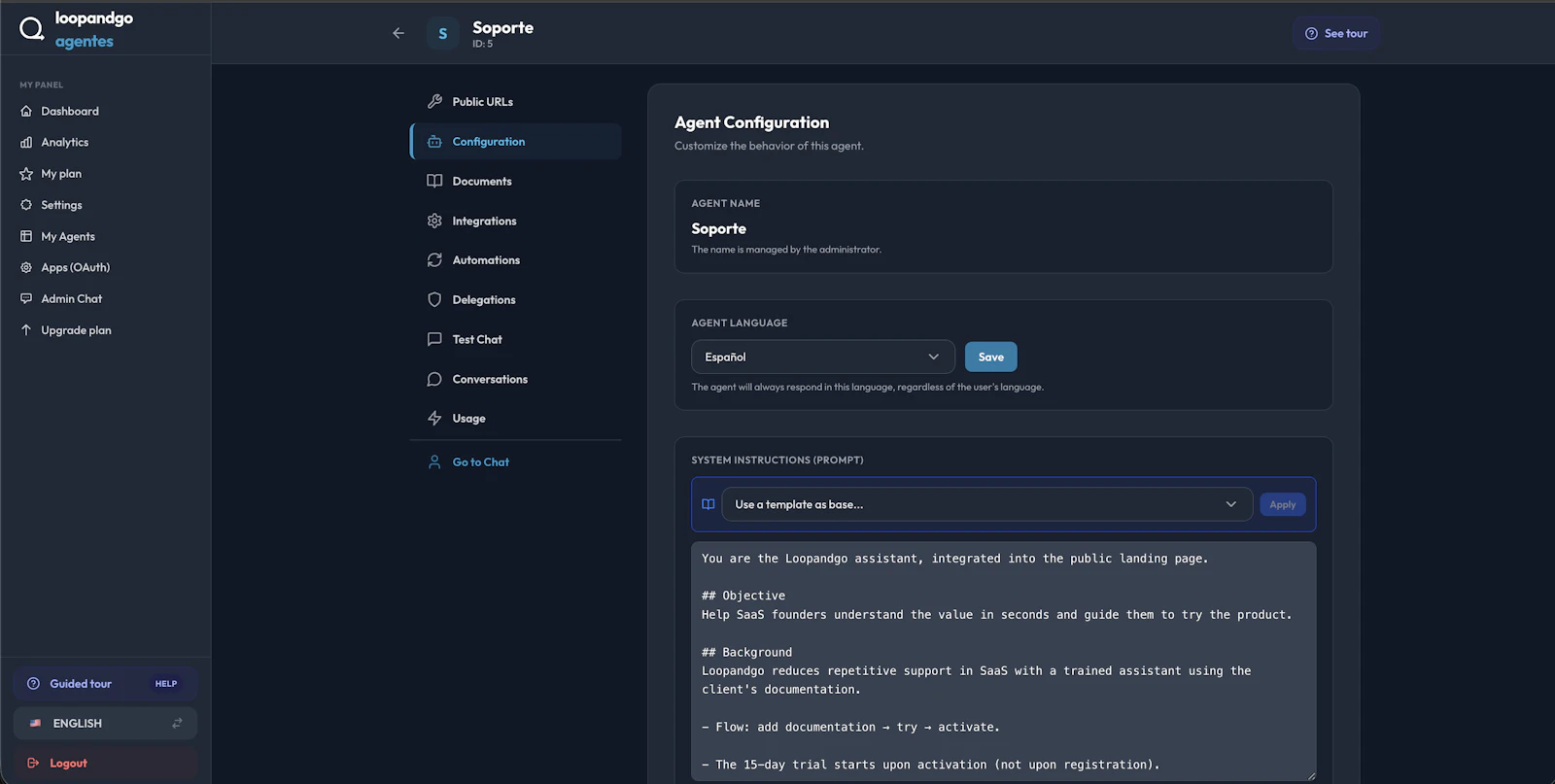
Task: Click the 'SYSTEM INSTRUCTIONS (PROMPT)' label
Action: (x=777, y=460)
